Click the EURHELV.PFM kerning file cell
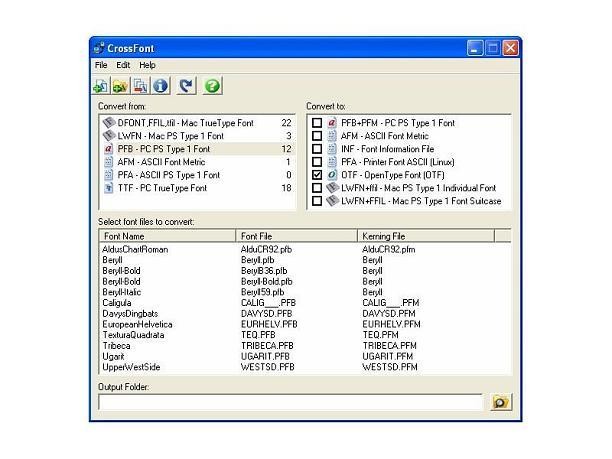 [391, 324]
